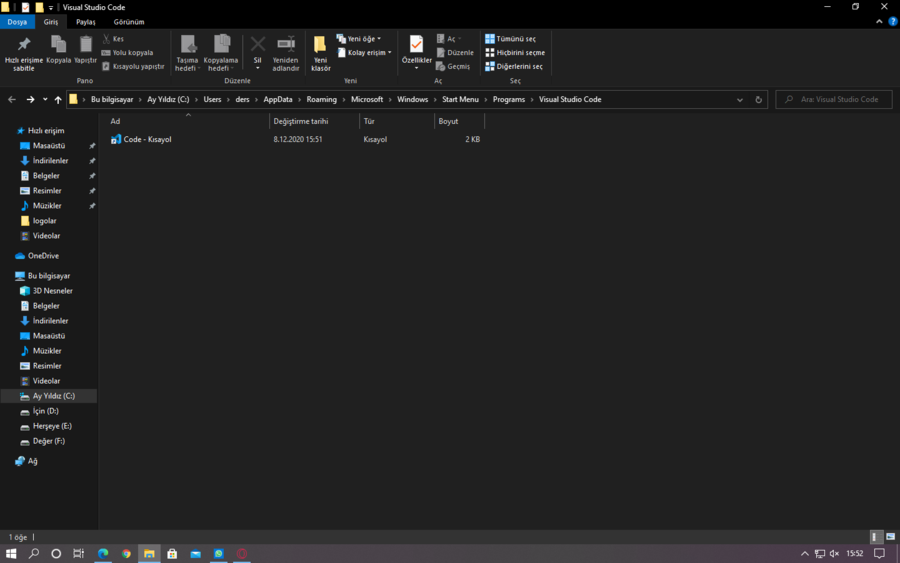Open the Herşeye (E:) drive
Image resolution: width=900 pixels, height=563 pixels.
(x=52, y=426)
